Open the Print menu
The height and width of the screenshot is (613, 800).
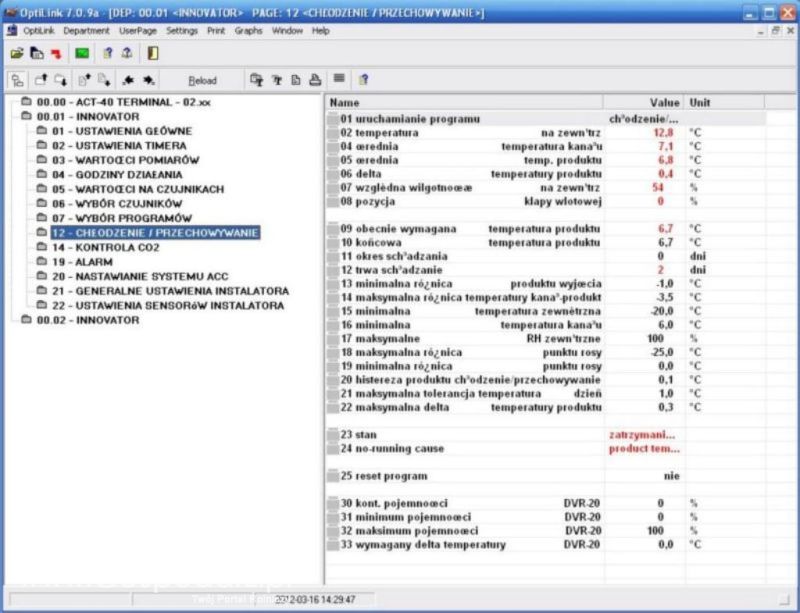[216, 31]
